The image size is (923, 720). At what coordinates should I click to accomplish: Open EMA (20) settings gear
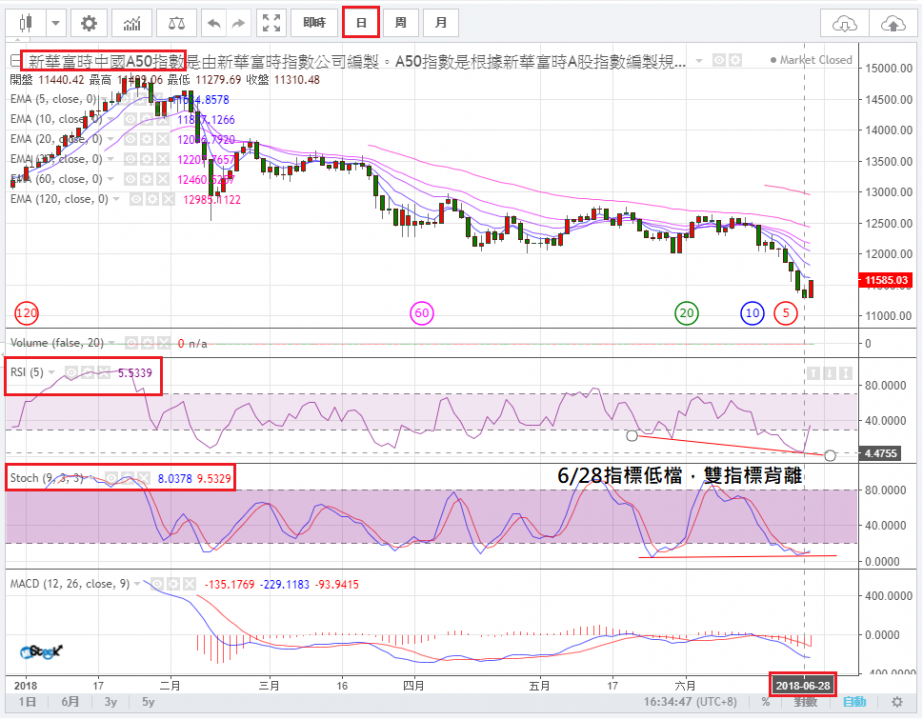point(147,140)
